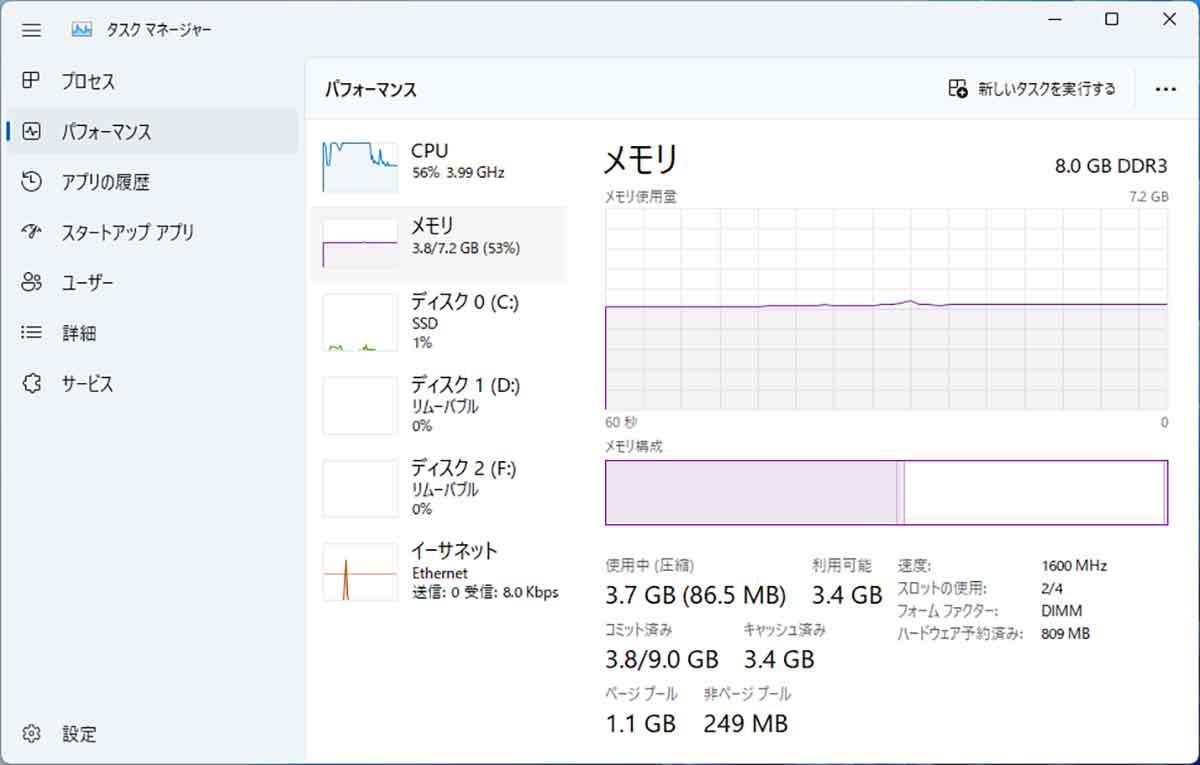Click the 非ページ プール 249 MB value
Viewport: 1200px width, 765px height.
(x=746, y=723)
